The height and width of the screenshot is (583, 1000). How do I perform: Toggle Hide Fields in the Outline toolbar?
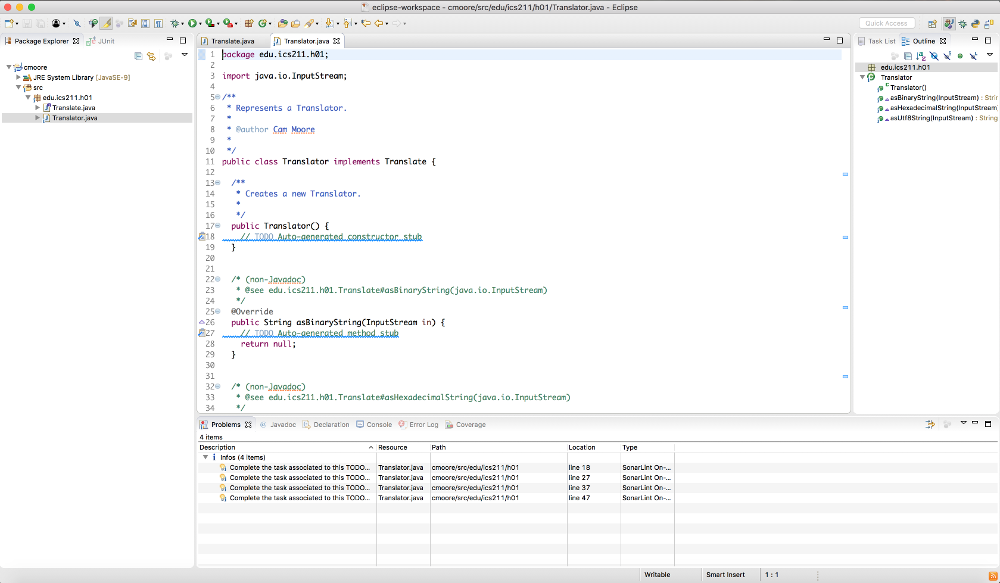point(934,56)
